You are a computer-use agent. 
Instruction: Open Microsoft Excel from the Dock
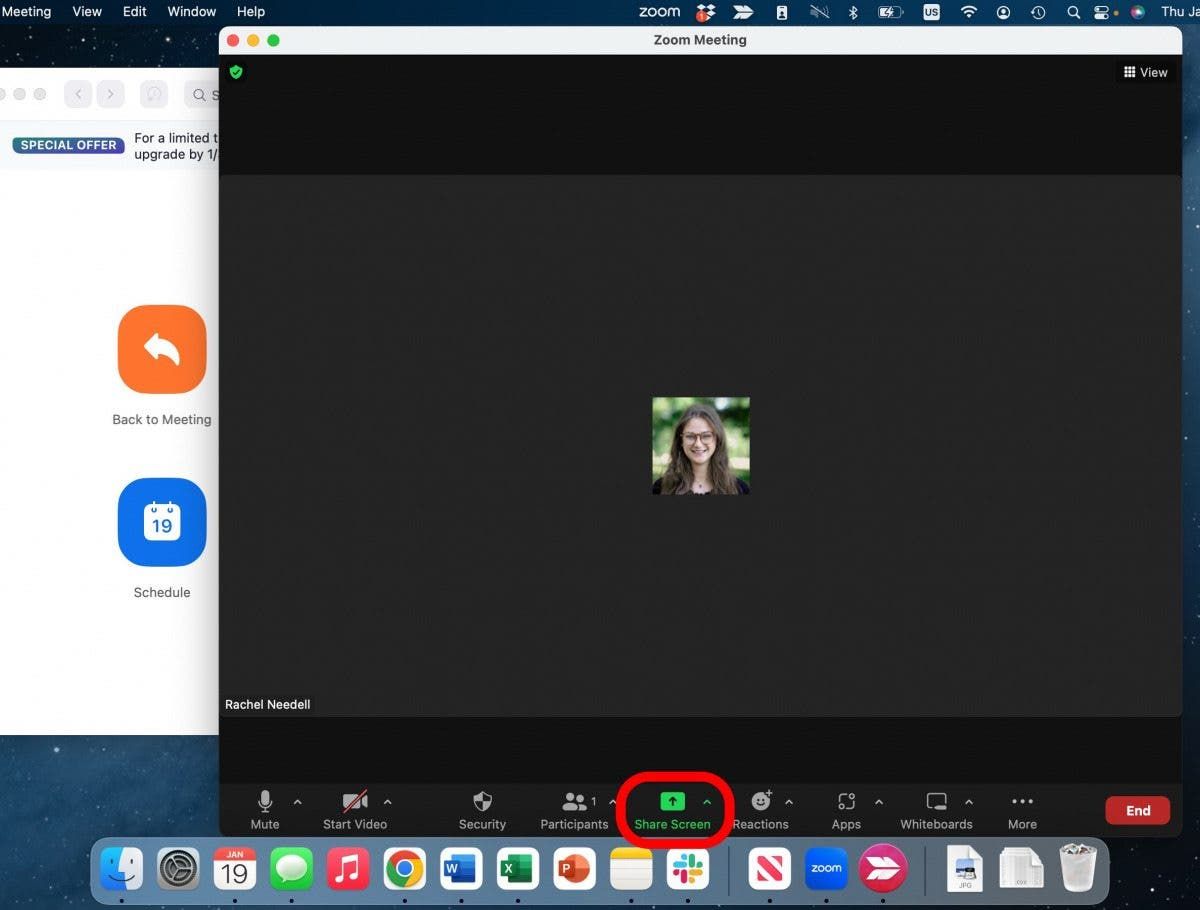(x=518, y=868)
